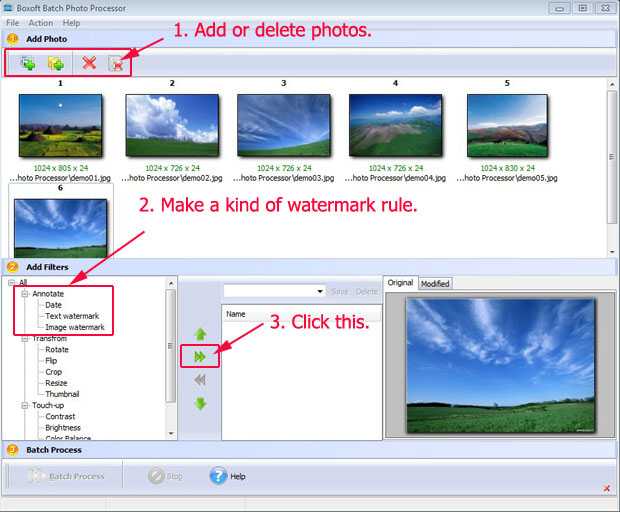Select the Crop filter

(x=53, y=372)
